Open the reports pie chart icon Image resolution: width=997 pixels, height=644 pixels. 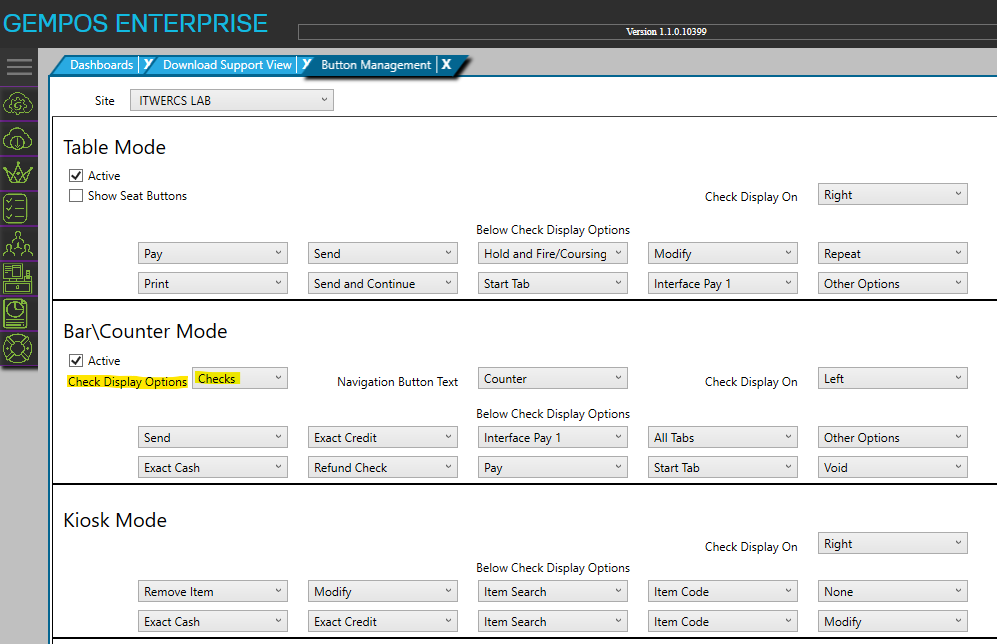(x=20, y=313)
